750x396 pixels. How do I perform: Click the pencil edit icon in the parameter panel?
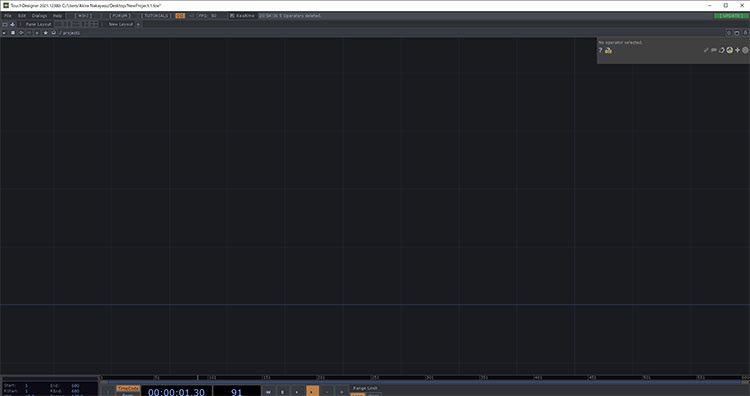[706, 50]
